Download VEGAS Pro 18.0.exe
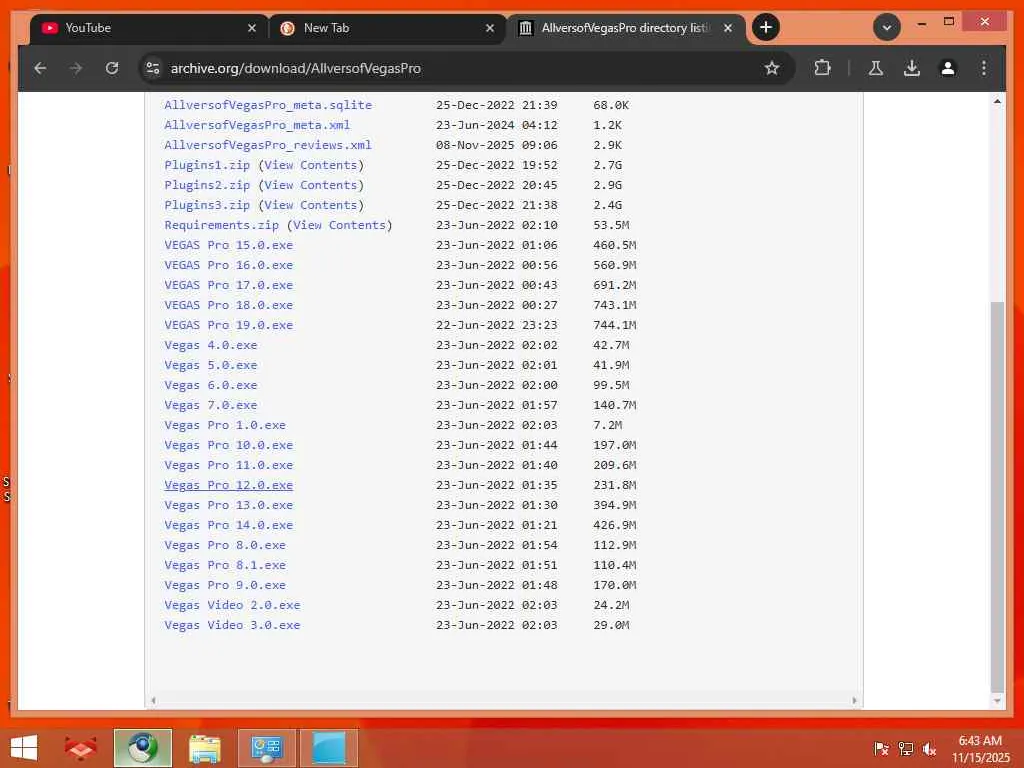This screenshot has height=768, width=1024. click(x=229, y=305)
